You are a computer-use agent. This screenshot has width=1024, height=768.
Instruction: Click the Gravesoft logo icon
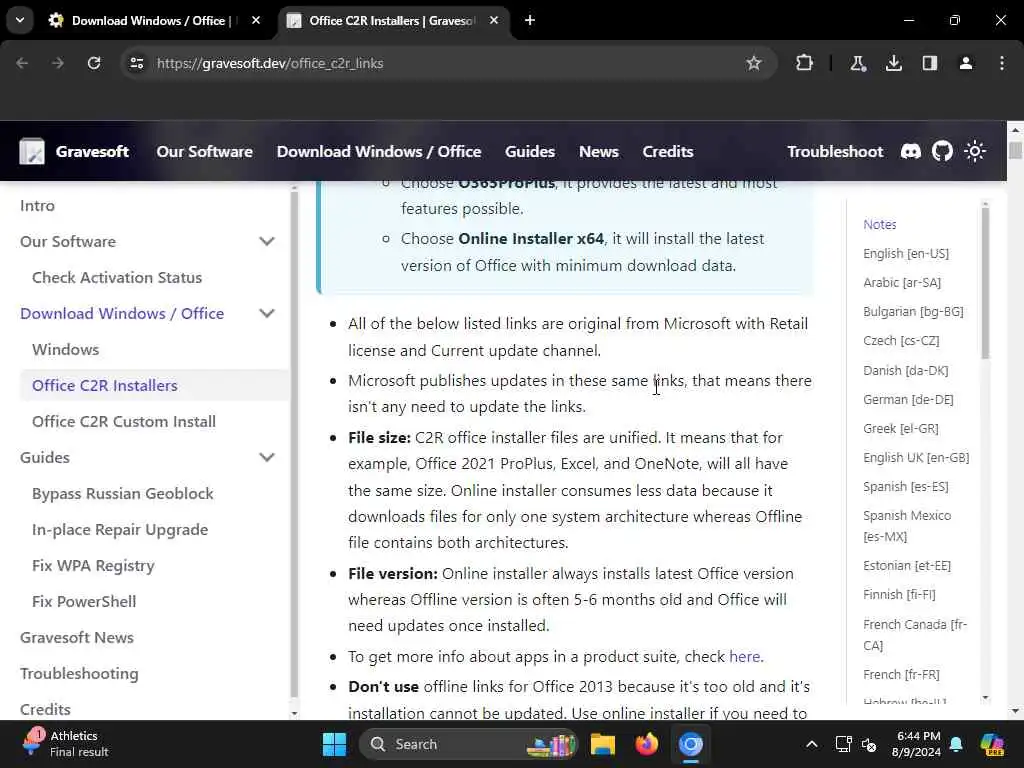click(32, 152)
